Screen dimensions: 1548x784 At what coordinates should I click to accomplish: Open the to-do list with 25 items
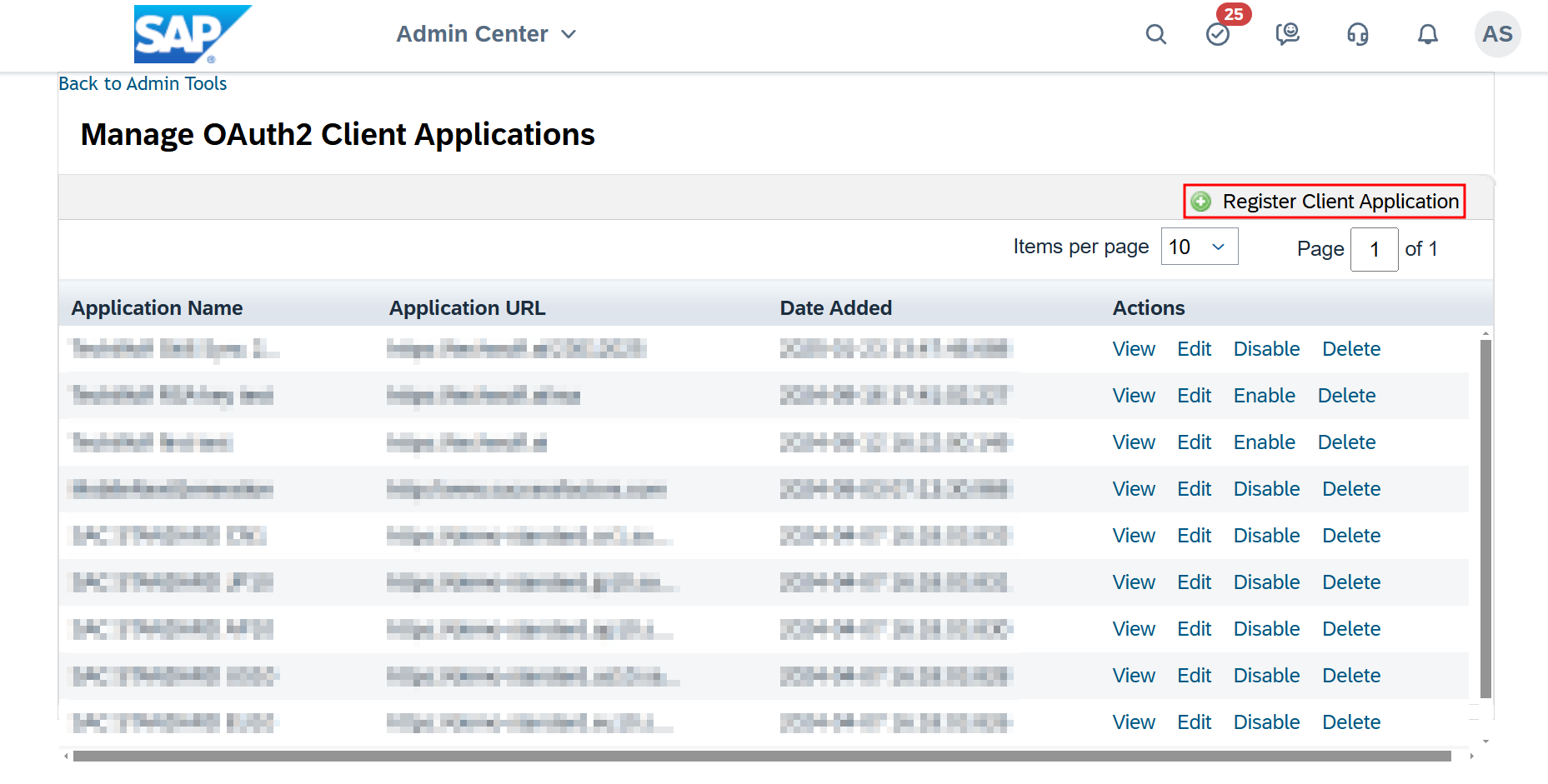[1217, 34]
